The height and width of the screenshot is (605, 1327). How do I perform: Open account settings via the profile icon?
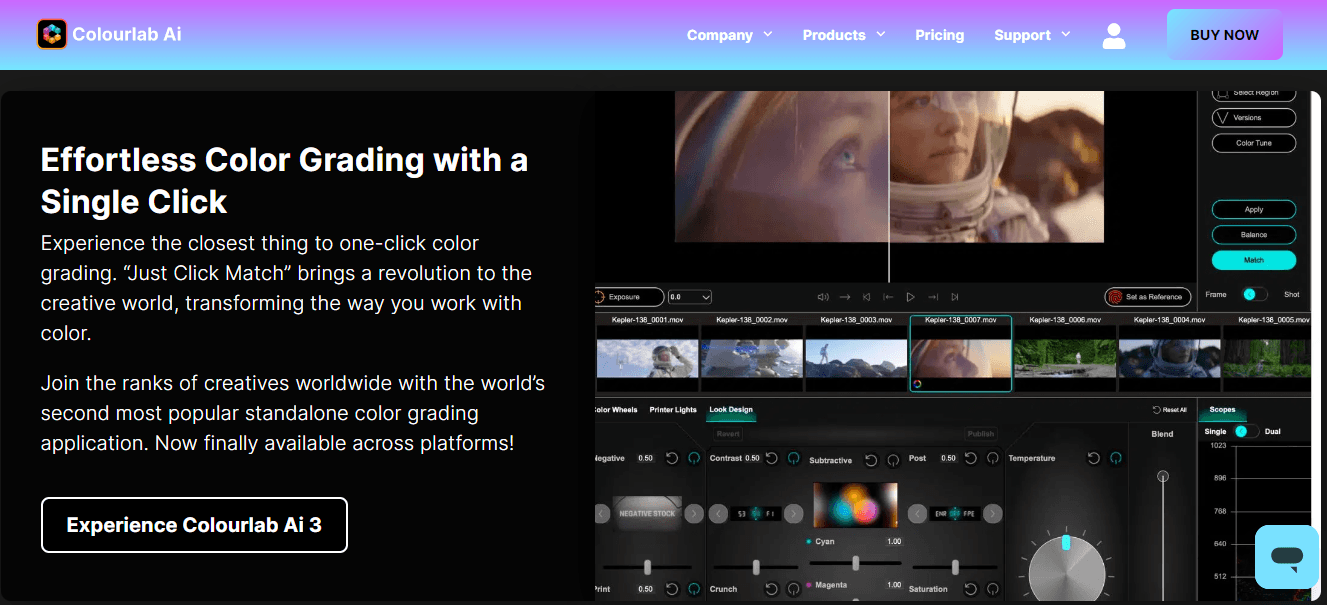[x=1114, y=35]
